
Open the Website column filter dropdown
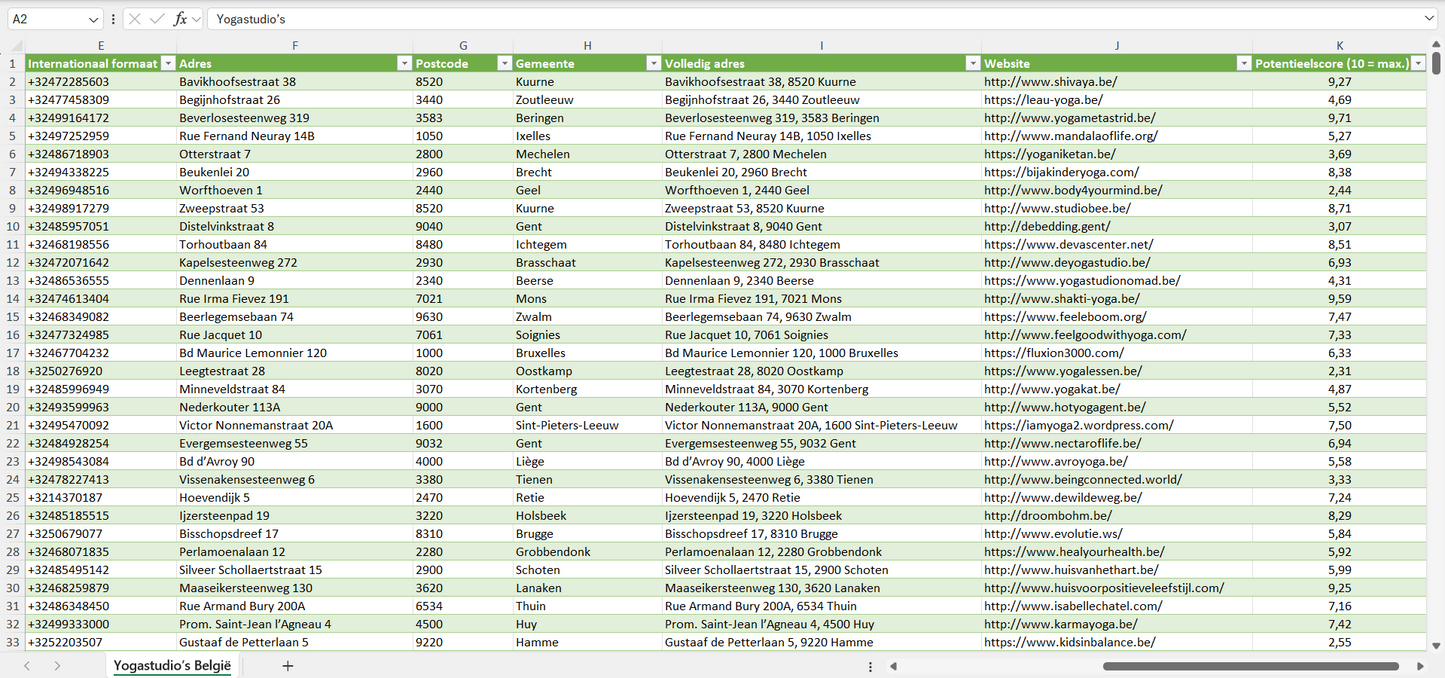1243,63
